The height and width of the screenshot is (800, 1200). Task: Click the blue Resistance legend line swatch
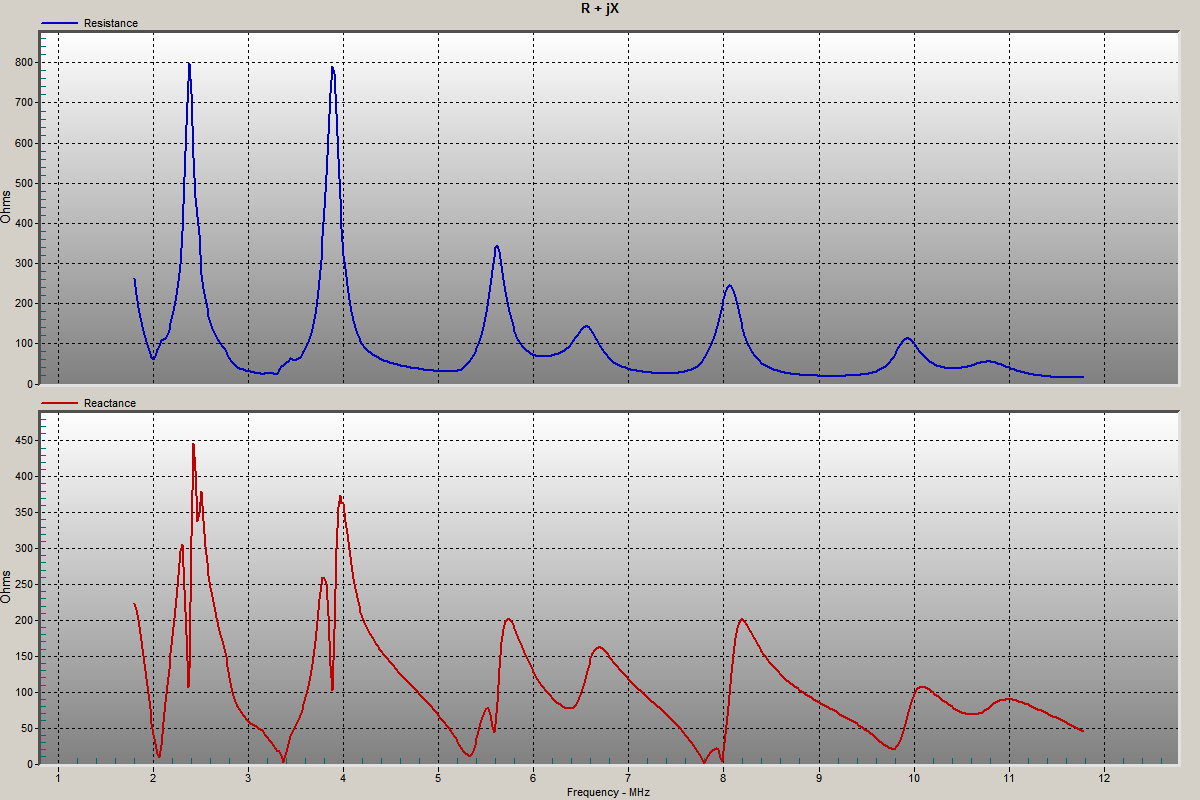coord(60,23)
